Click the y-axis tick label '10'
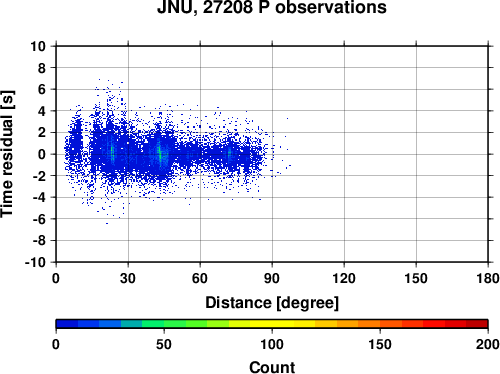The width and height of the screenshot is (500, 374). (38, 46)
